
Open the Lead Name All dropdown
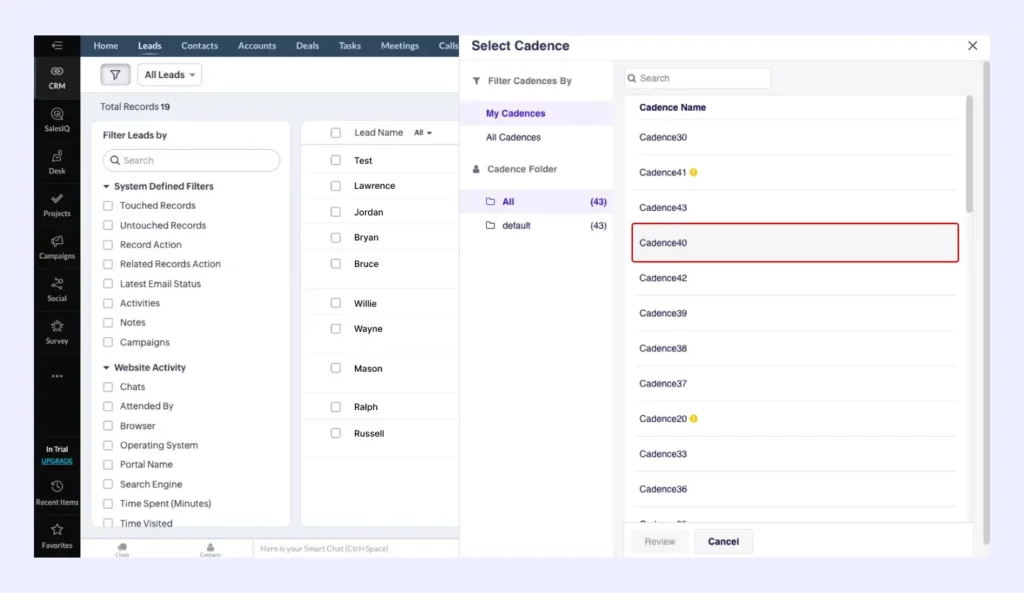(x=423, y=133)
